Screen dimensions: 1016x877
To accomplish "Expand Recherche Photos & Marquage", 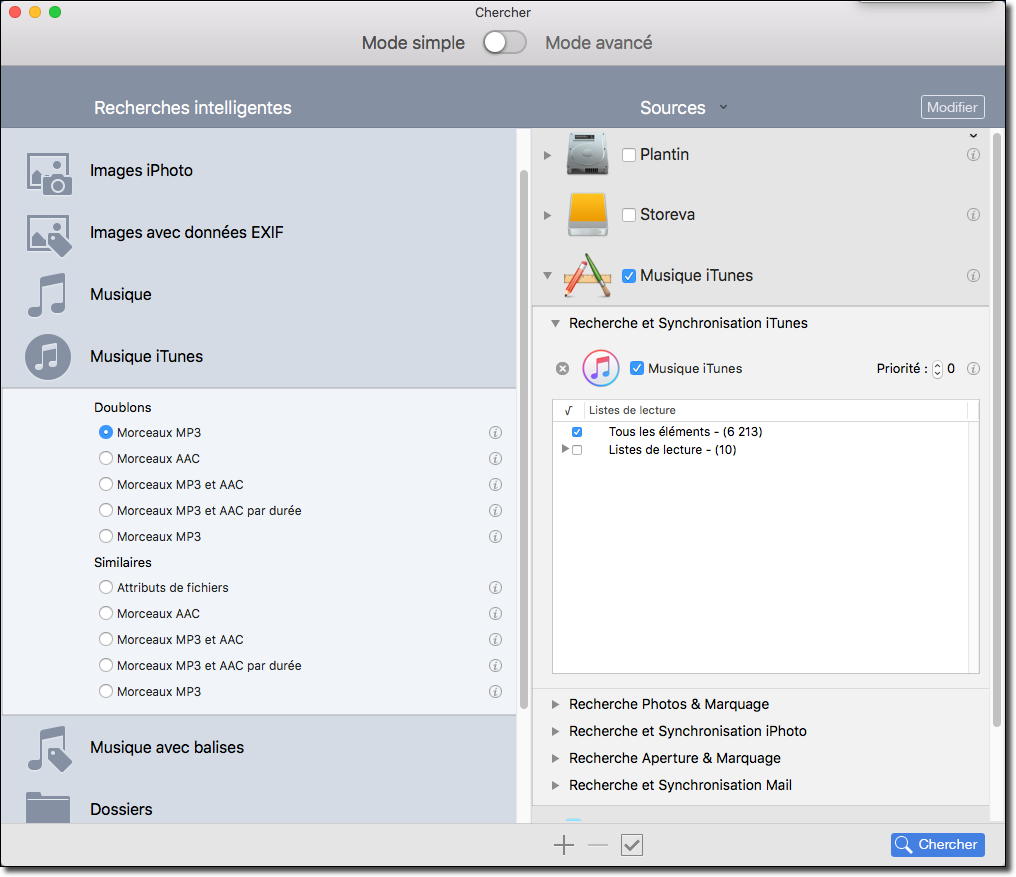I will (x=555, y=704).
